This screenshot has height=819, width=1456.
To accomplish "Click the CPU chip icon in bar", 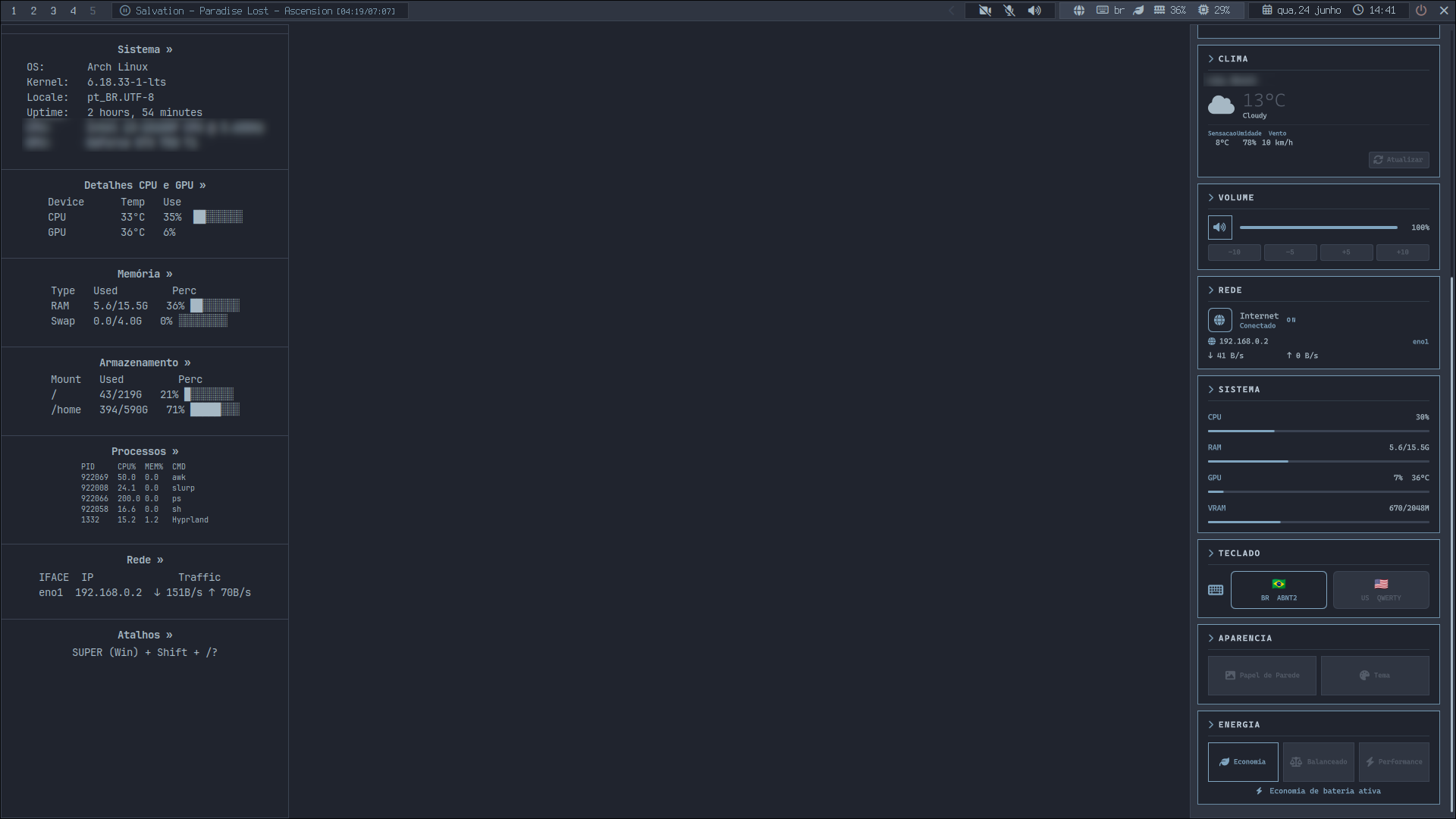I will click(x=1203, y=11).
